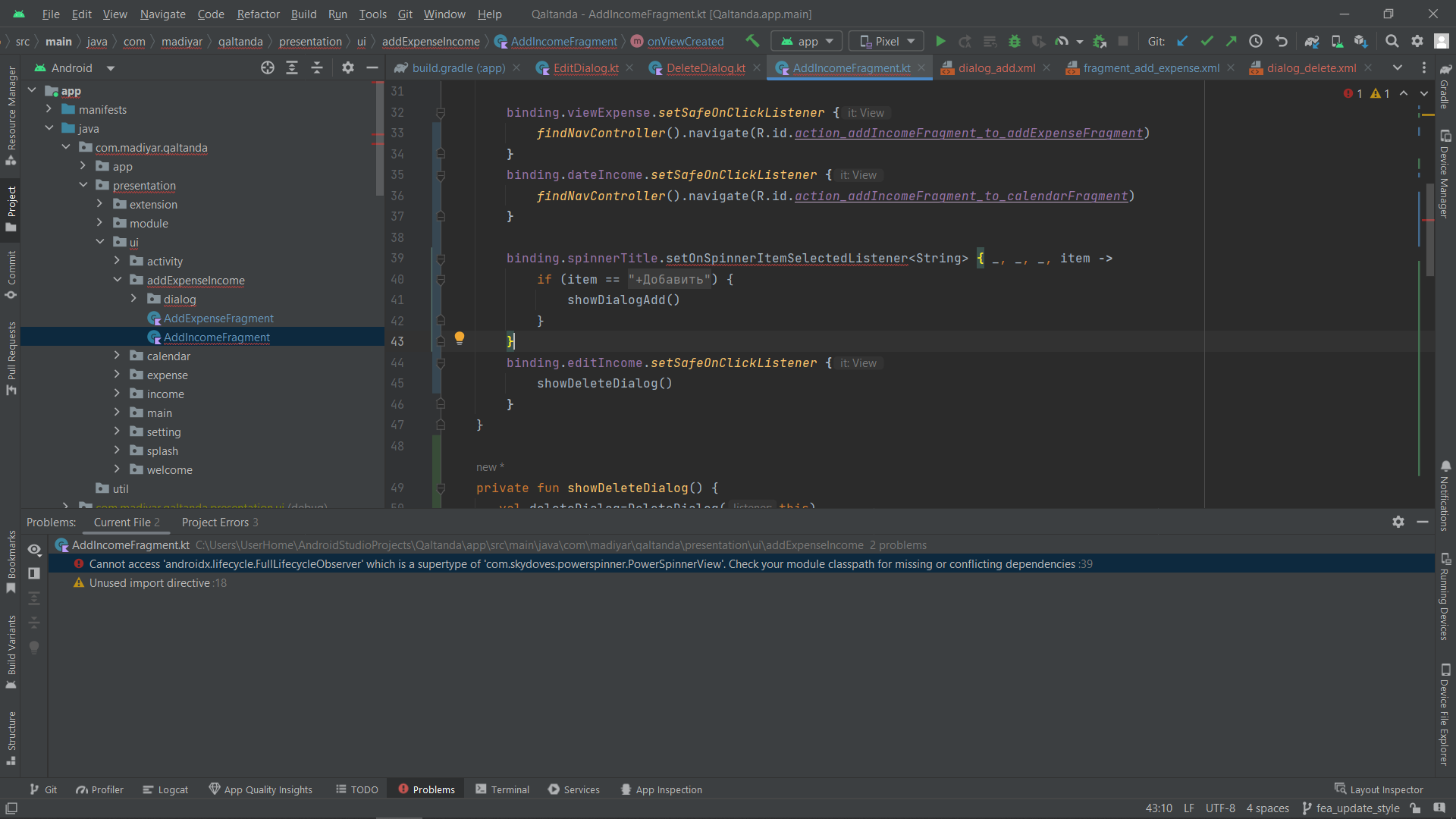Open the app run configuration dropdown
The width and height of the screenshot is (1456, 819).
point(808,41)
